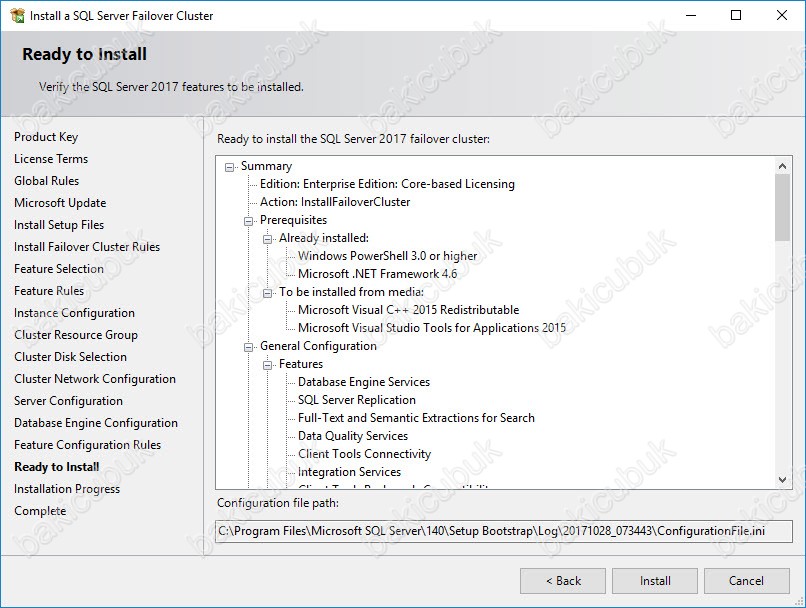Select the Already installed: label
Image resolution: width=806 pixels, height=608 pixels.
pos(324,238)
